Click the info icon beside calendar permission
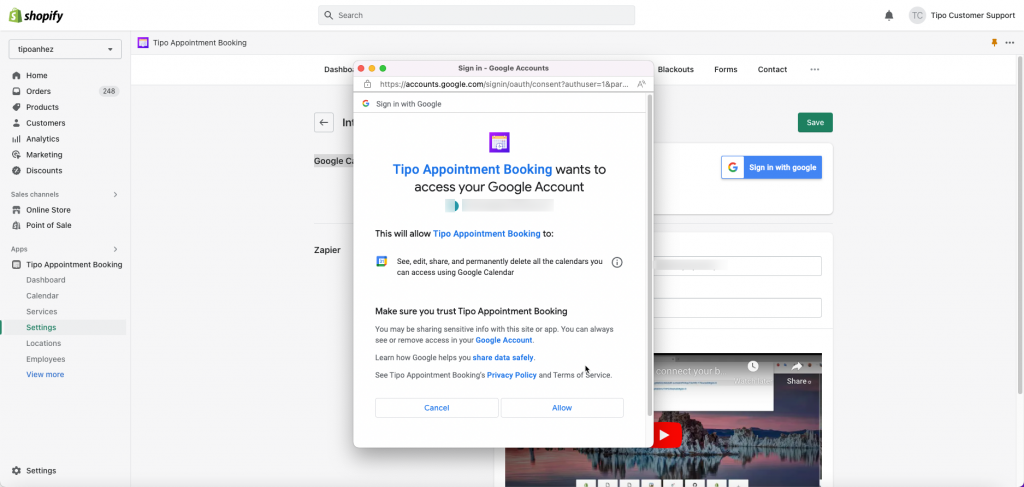This screenshot has width=1024, height=487. point(616,262)
